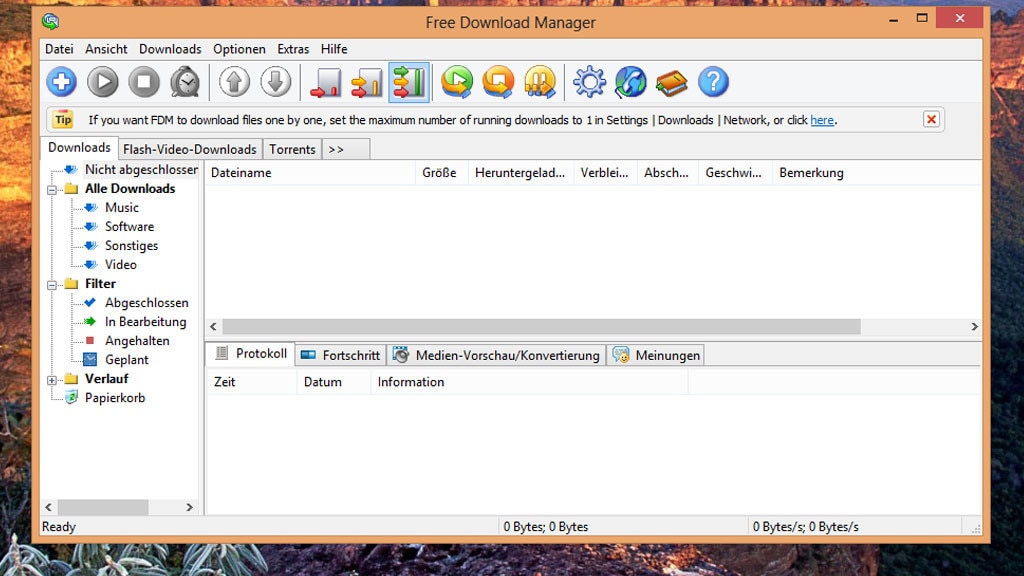Start downloads with the play icon
The width and height of the screenshot is (1024, 576).
[x=103, y=82]
